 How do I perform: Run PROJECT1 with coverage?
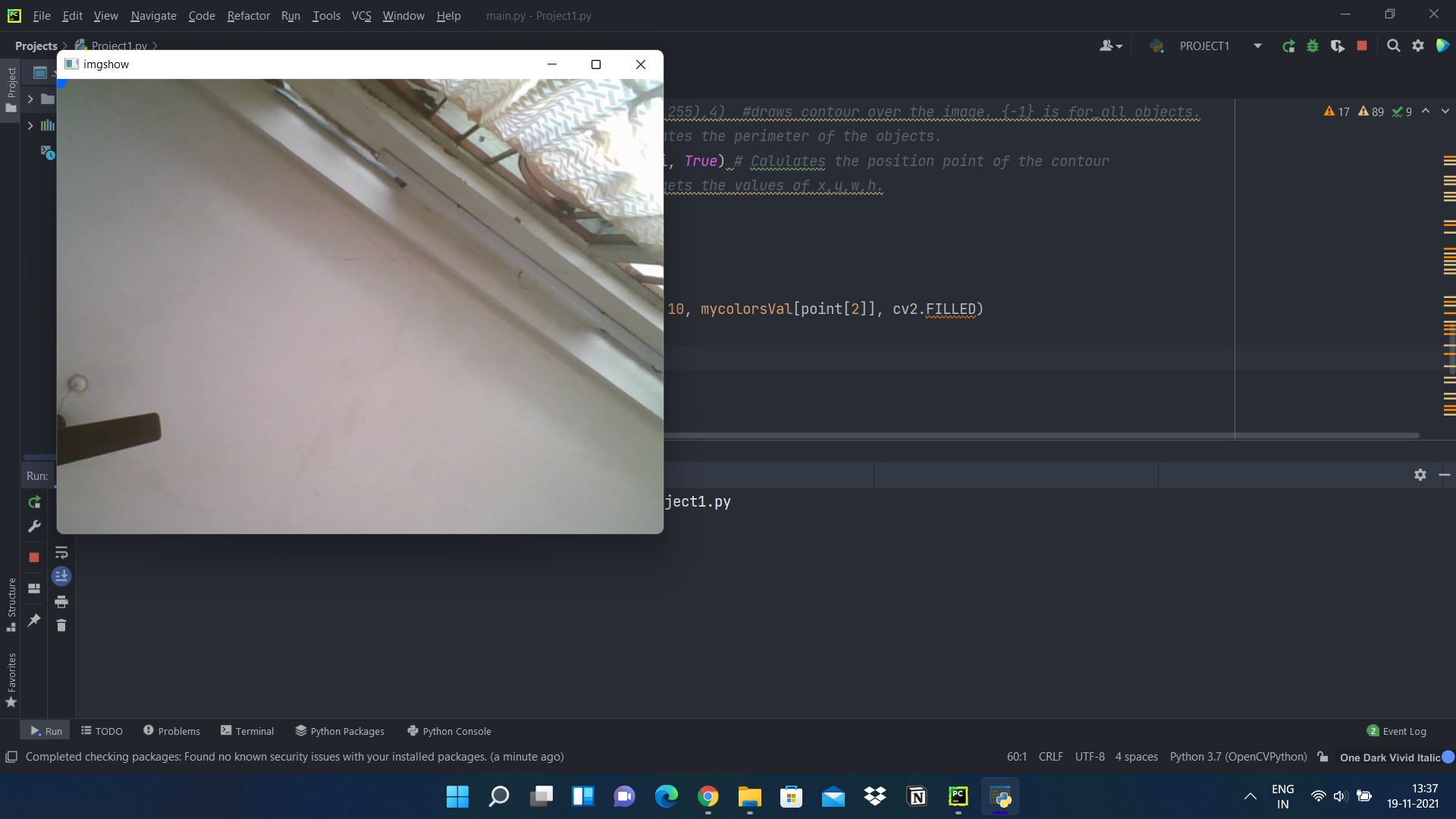(x=1338, y=45)
